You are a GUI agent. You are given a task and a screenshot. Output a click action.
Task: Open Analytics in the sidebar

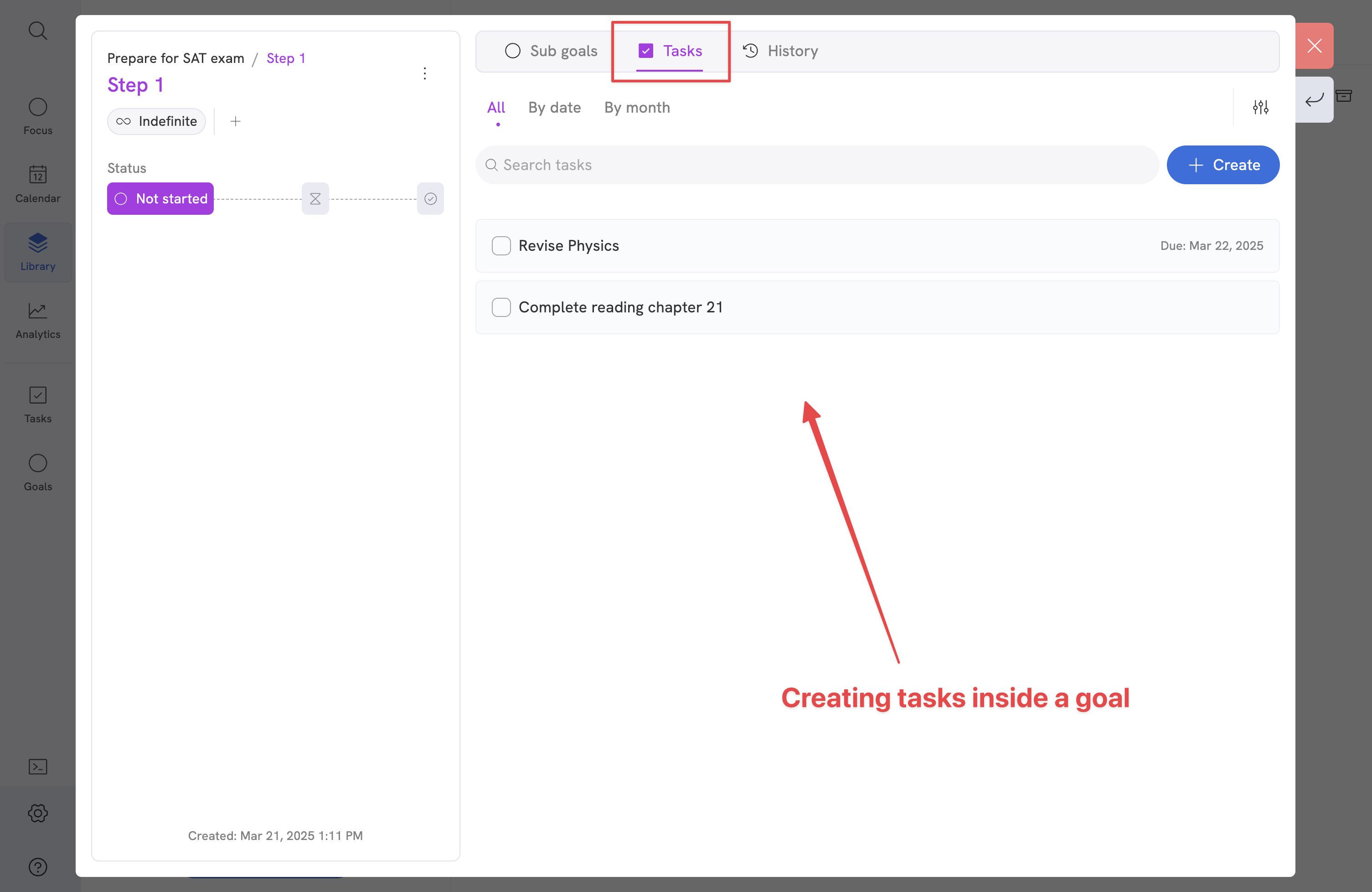(x=37, y=321)
